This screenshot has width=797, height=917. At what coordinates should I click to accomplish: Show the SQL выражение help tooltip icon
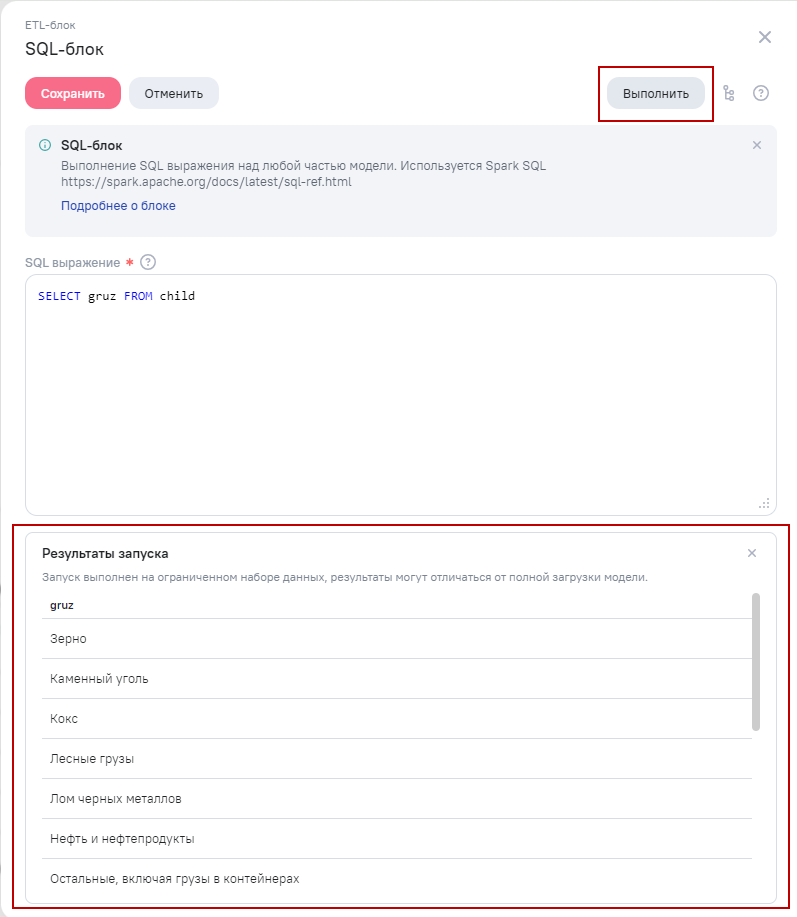(148, 262)
